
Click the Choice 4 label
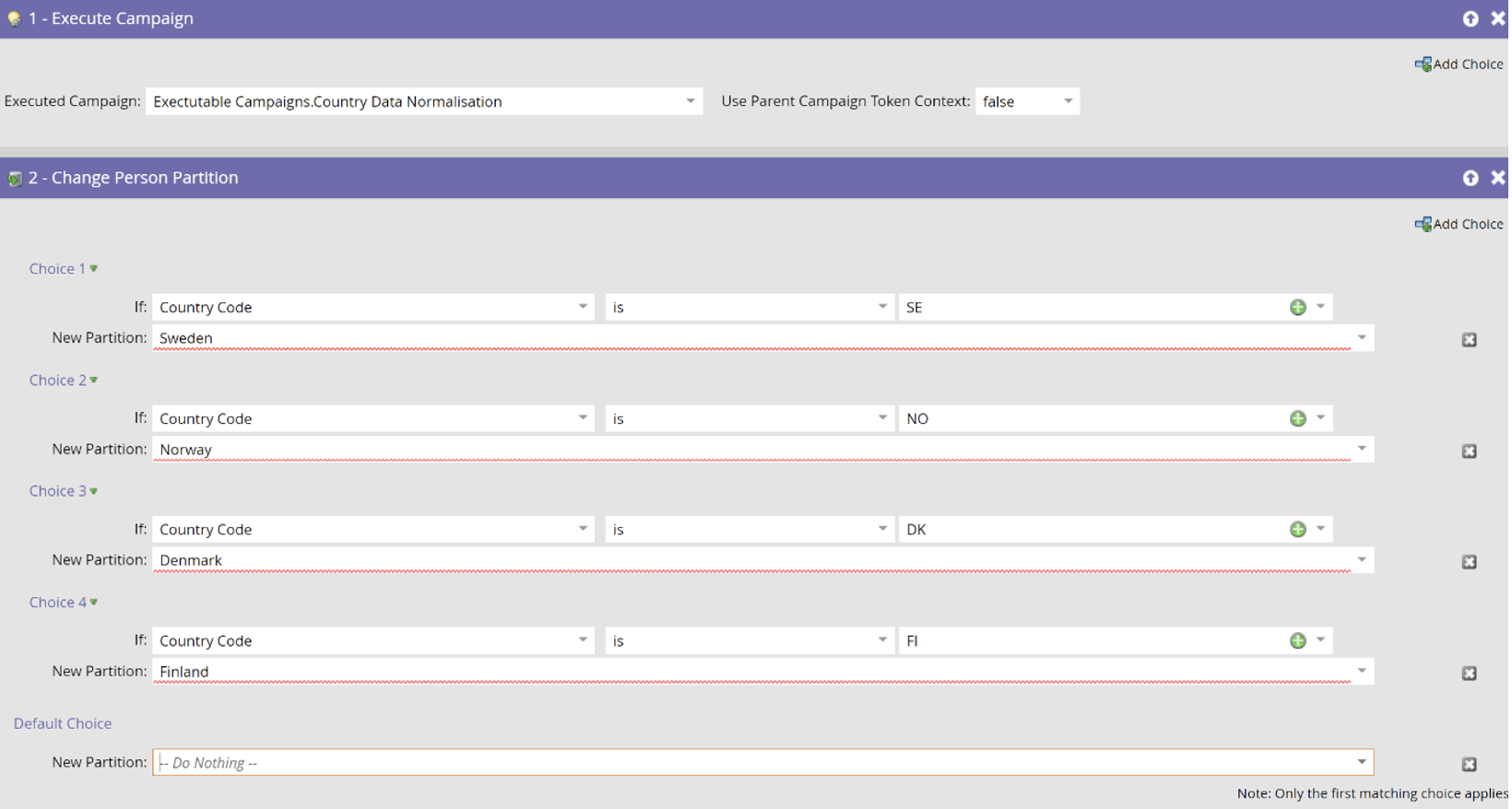click(57, 603)
